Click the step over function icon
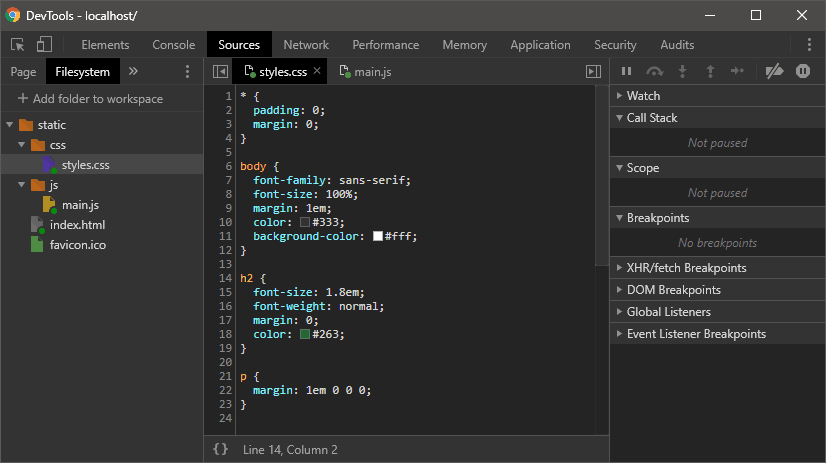 click(x=655, y=72)
